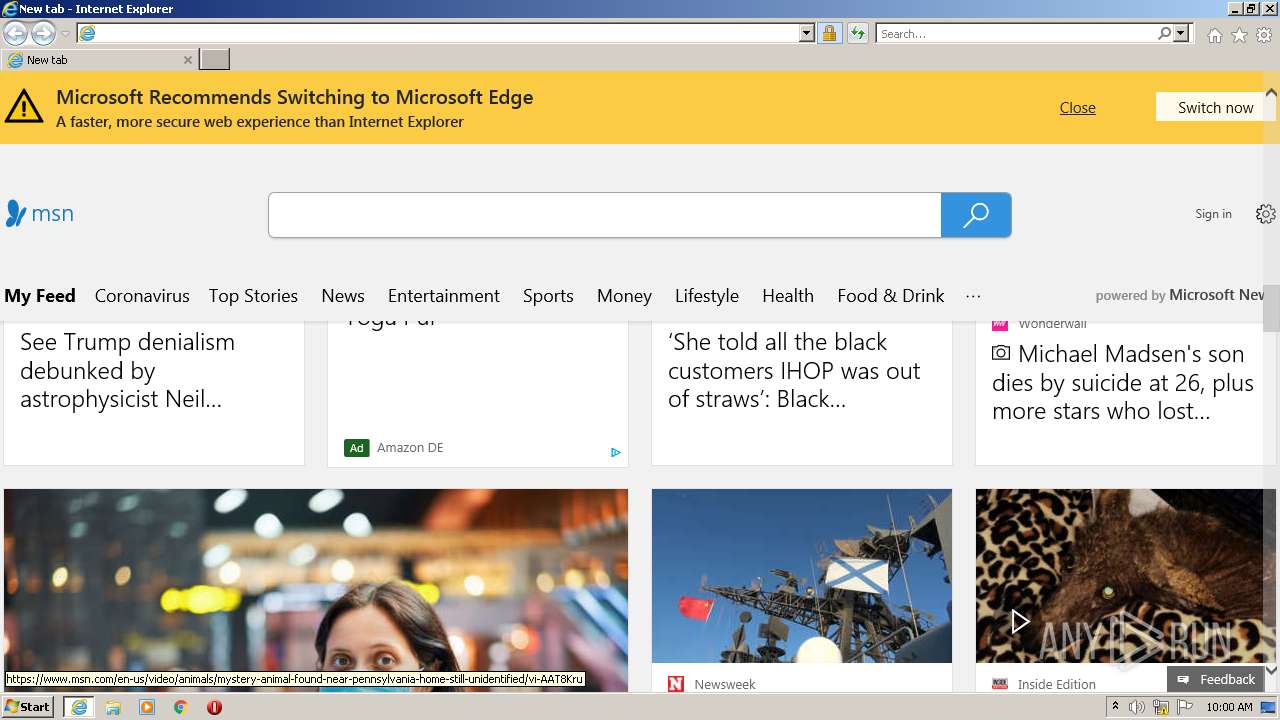Open the IE Tools gear icon
Image resolution: width=1280 pixels, height=720 pixels.
[x=1264, y=35]
